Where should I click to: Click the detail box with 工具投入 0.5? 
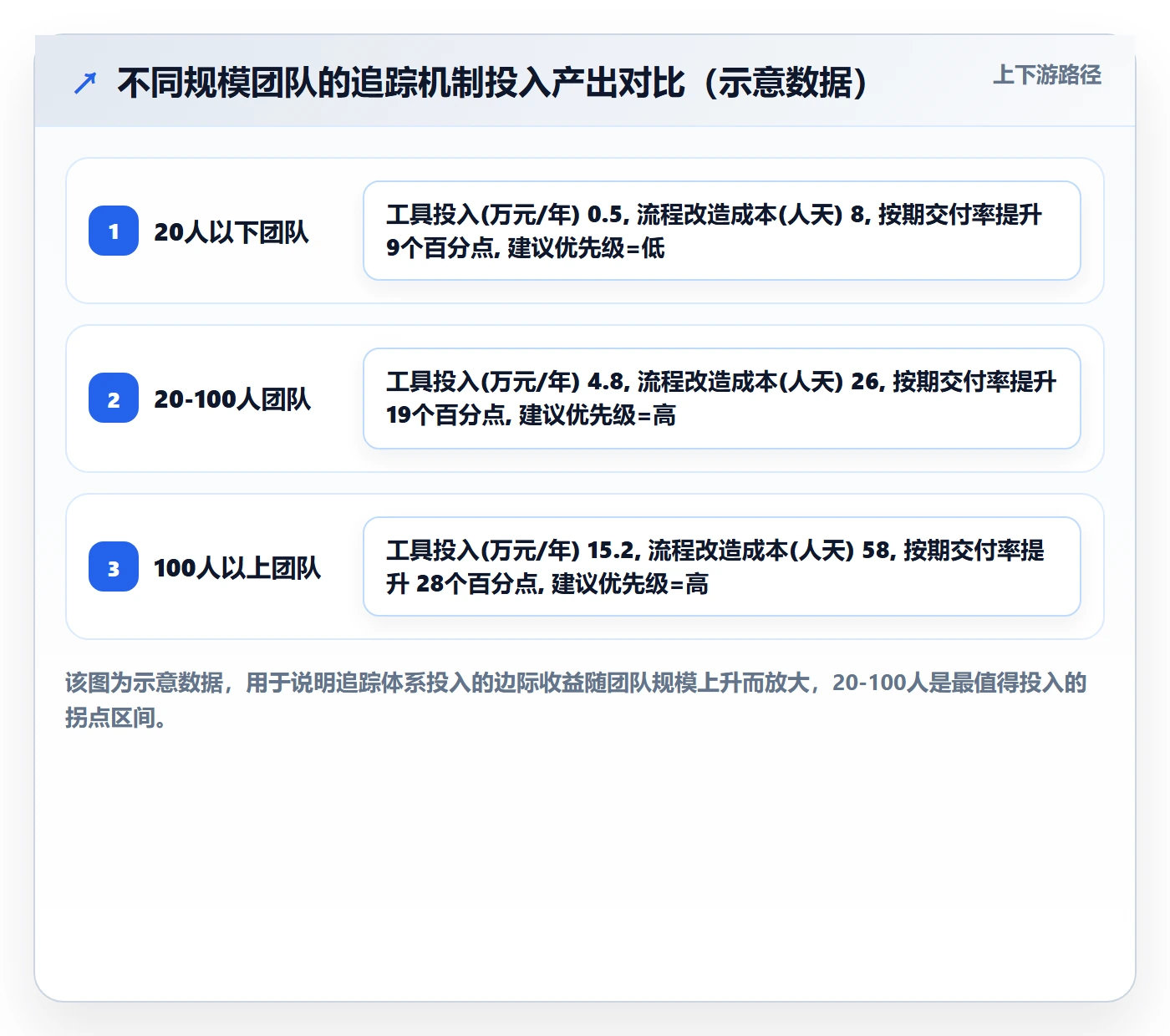(722, 231)
